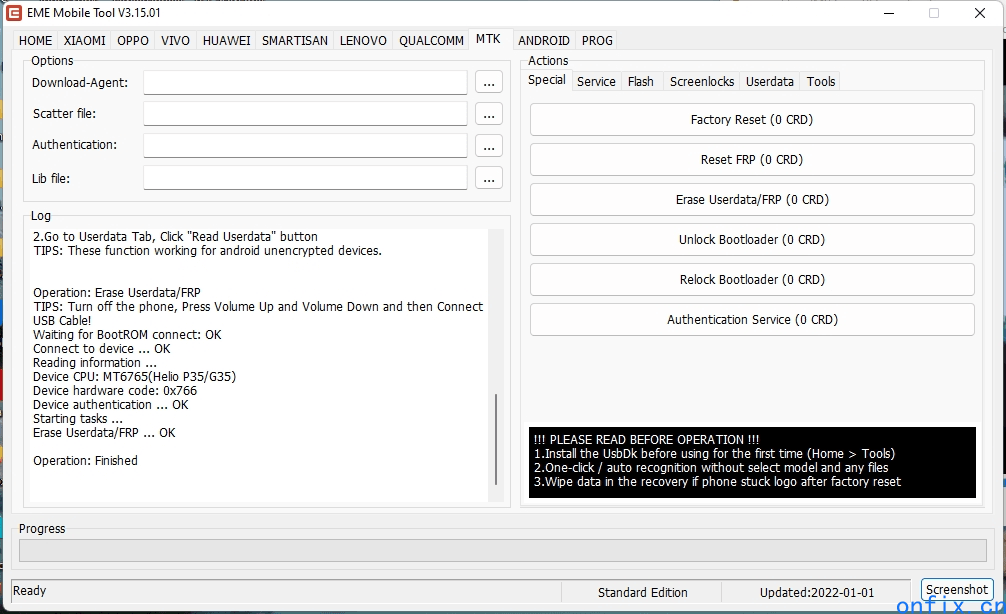
Task: Browse for Lib file
Action: (x=488, y=178)
